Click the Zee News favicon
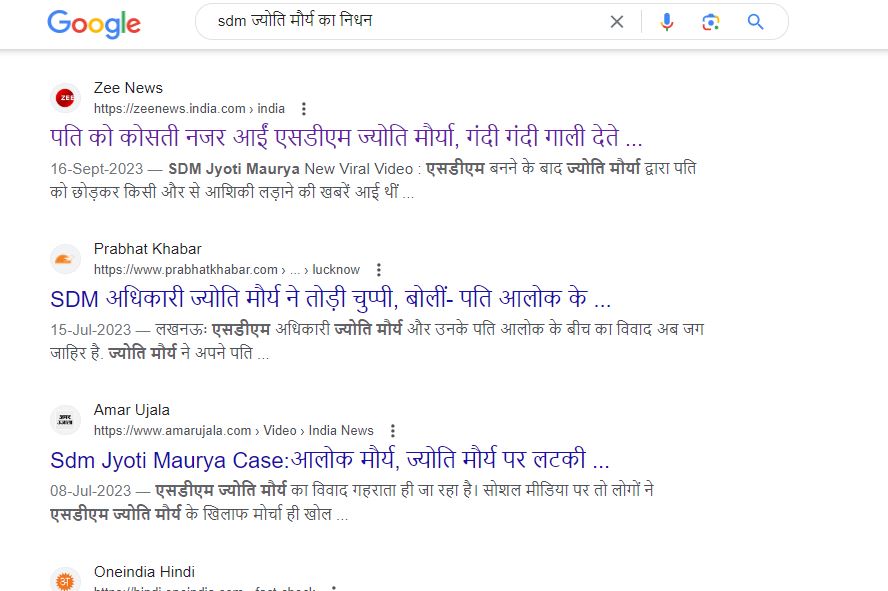The height and width of the screenshot is (591, 888). pos(65,98)
